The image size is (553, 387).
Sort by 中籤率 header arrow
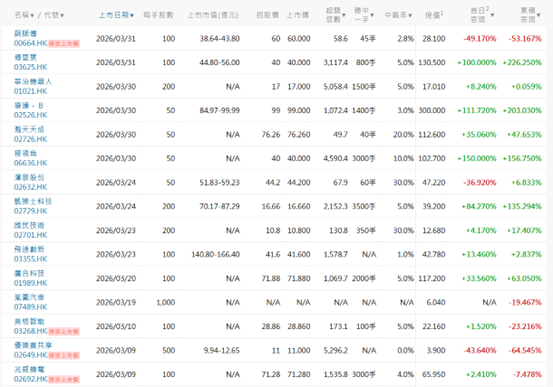click(x=410, y=16)
